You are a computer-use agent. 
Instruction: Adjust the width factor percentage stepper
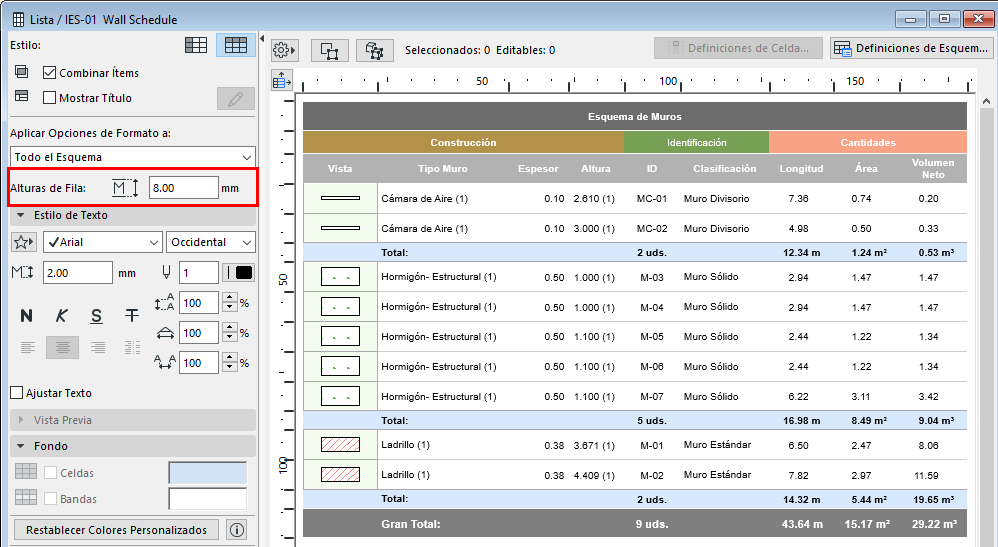click(230, 332)
